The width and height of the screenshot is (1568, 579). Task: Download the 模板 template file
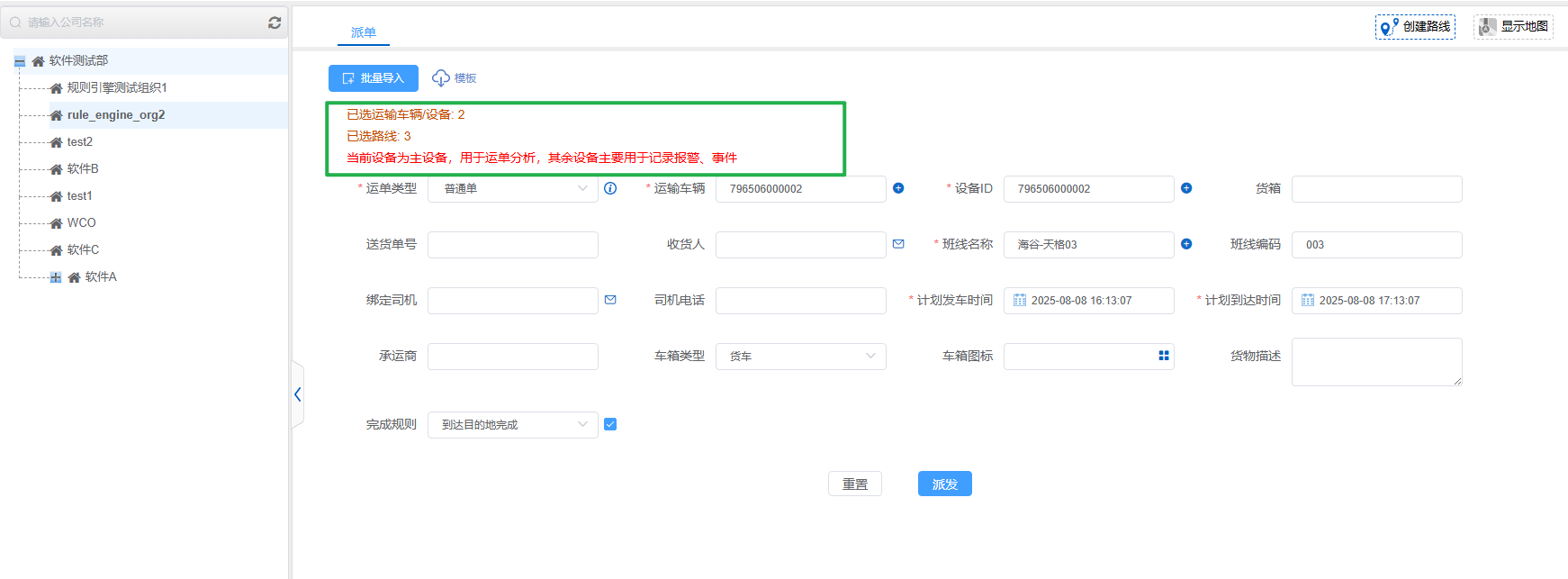pos(455,78)
